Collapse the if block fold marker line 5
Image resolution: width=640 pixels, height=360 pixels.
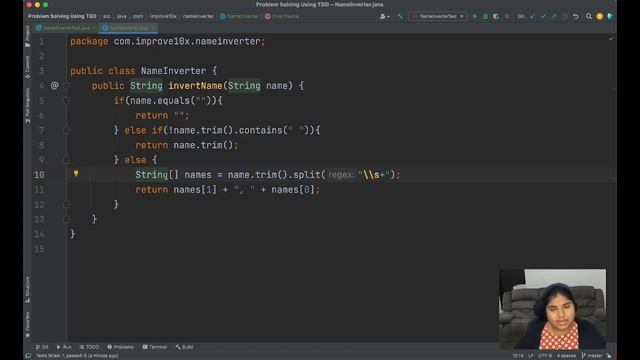point(66,100)
